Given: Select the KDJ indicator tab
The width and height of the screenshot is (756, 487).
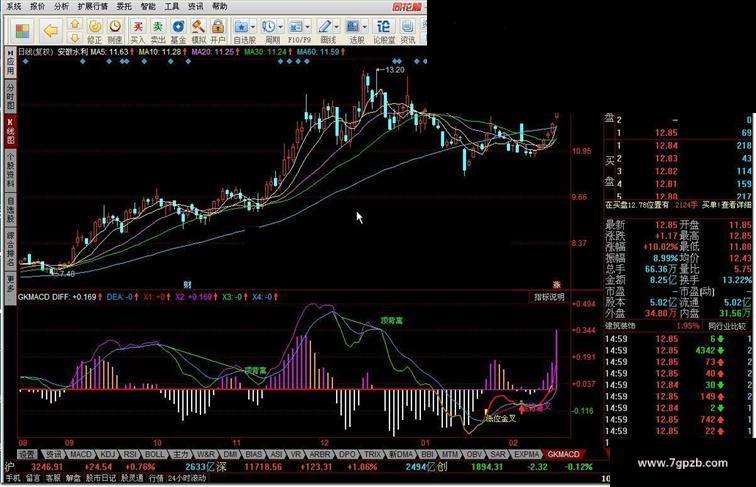Looking at the screenshot, I should pyautogui.click(x=108, y=454).
